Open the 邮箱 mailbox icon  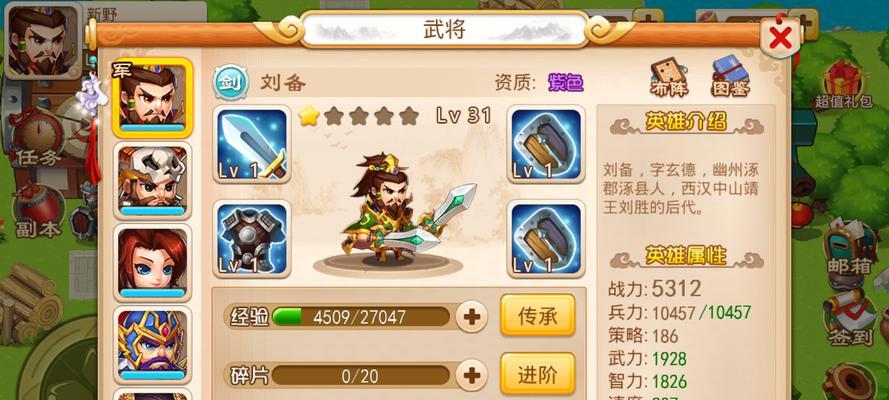pyautogui.click(x=849, y=249)
